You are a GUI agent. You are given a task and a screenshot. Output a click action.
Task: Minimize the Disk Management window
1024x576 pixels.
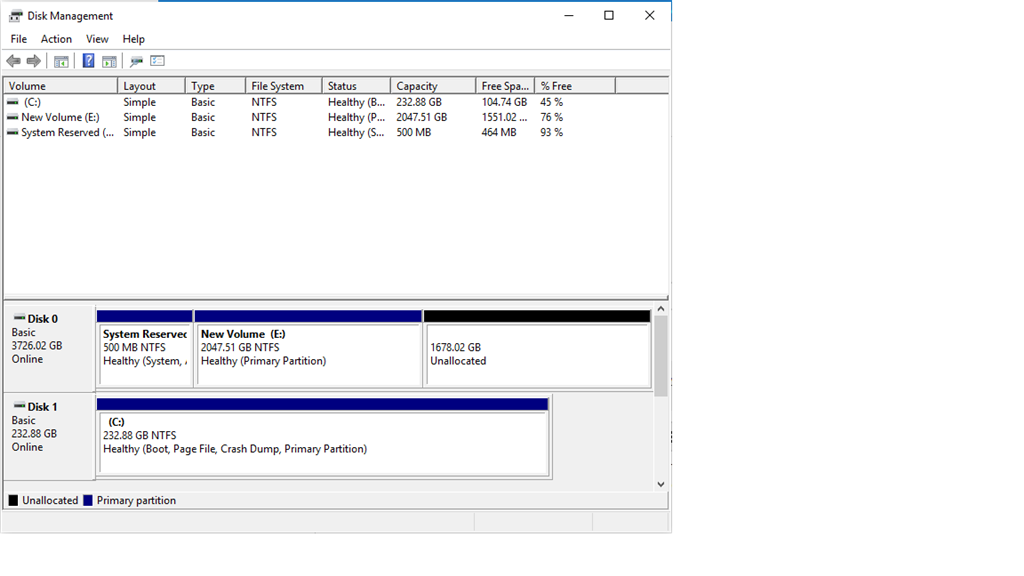[569, 16]
